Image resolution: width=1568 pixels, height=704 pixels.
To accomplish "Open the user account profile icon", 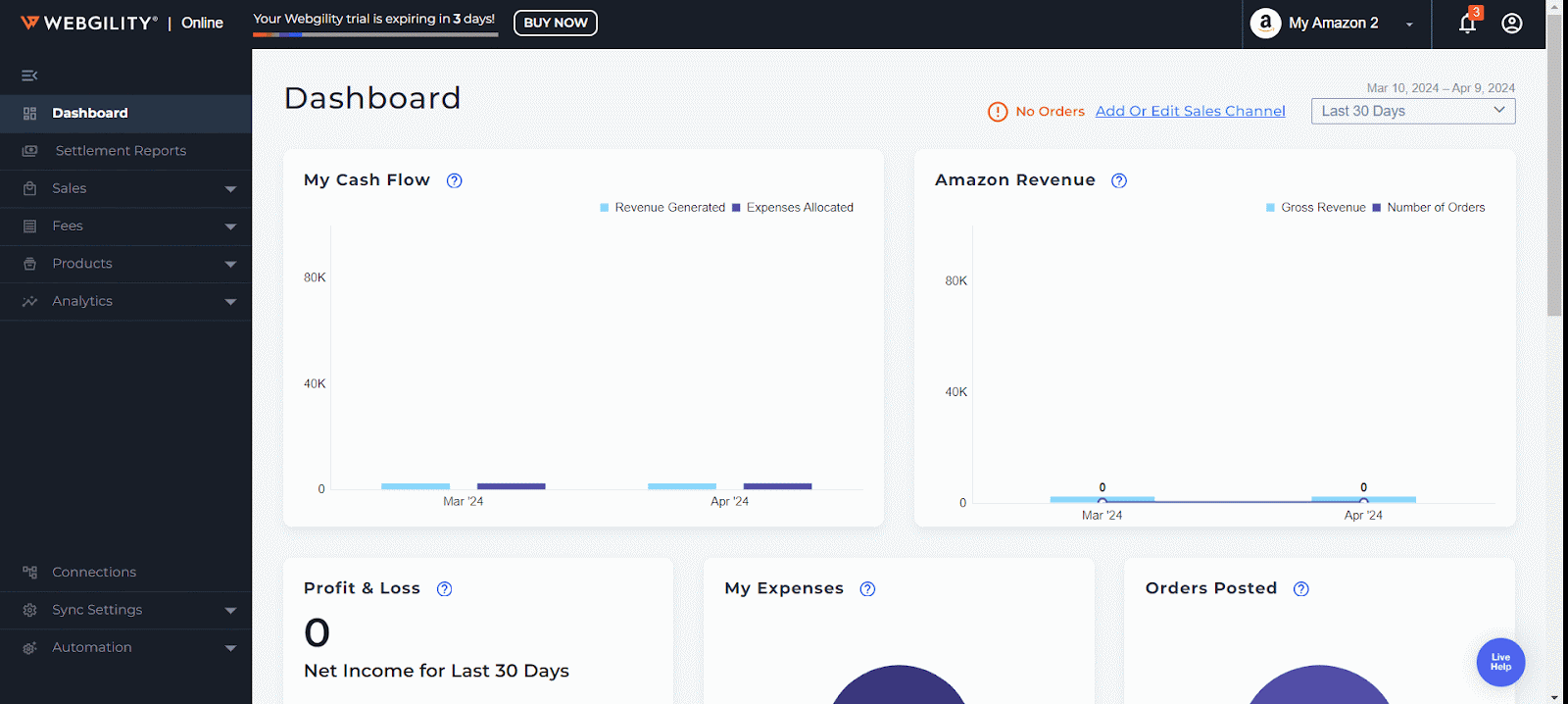I will (1511, 24).
